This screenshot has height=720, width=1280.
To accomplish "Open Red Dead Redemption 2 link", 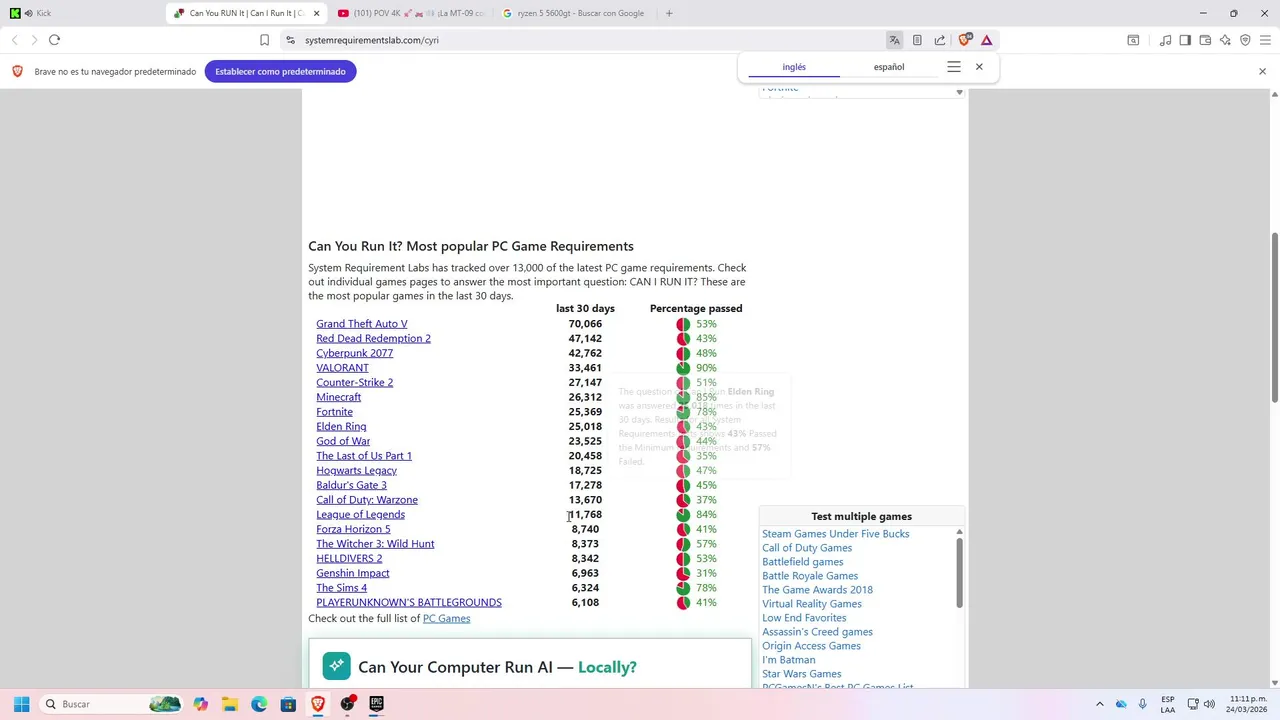I will tap(373, 338).
